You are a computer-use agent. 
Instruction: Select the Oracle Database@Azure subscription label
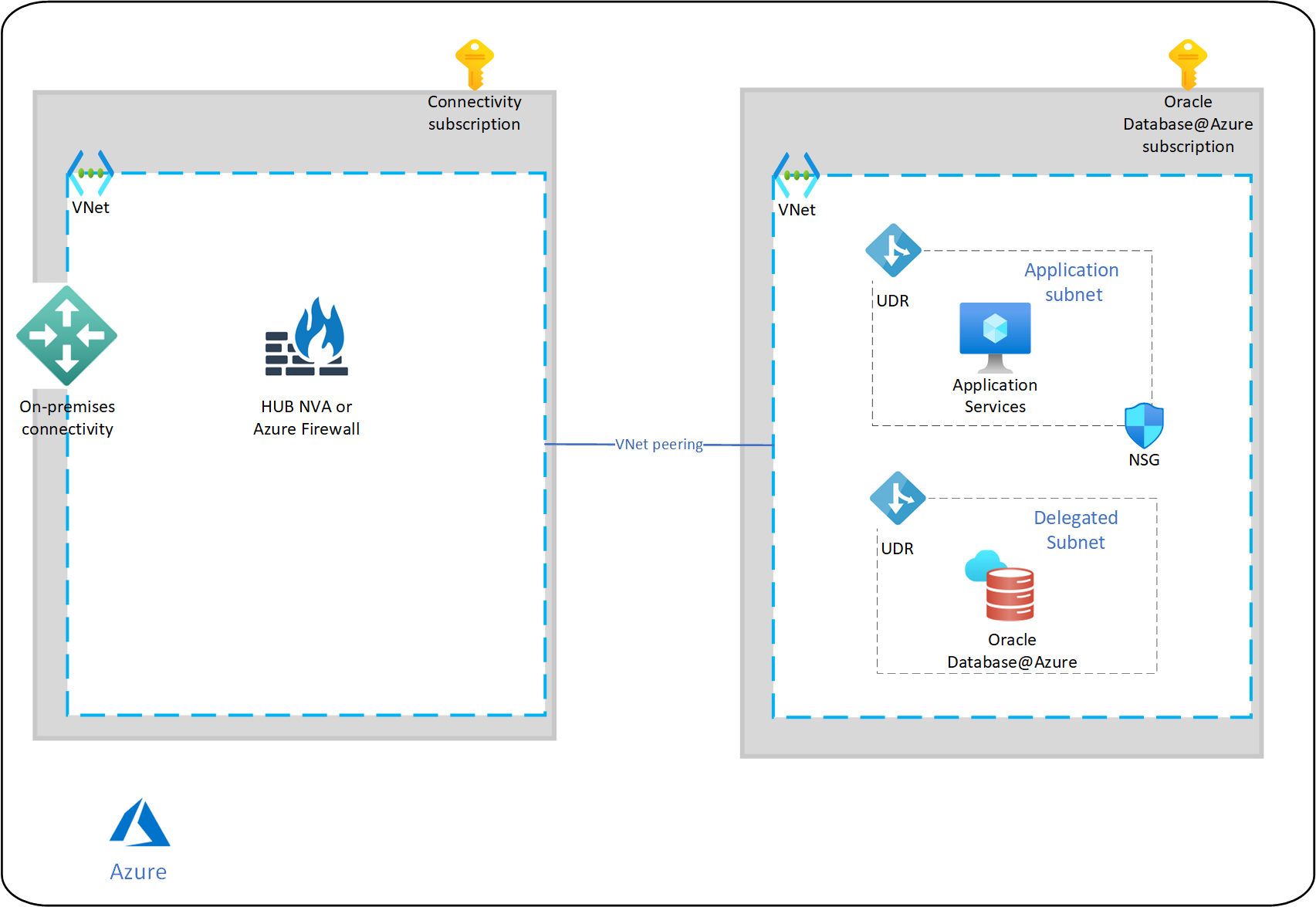click(x=1188, y=124)
